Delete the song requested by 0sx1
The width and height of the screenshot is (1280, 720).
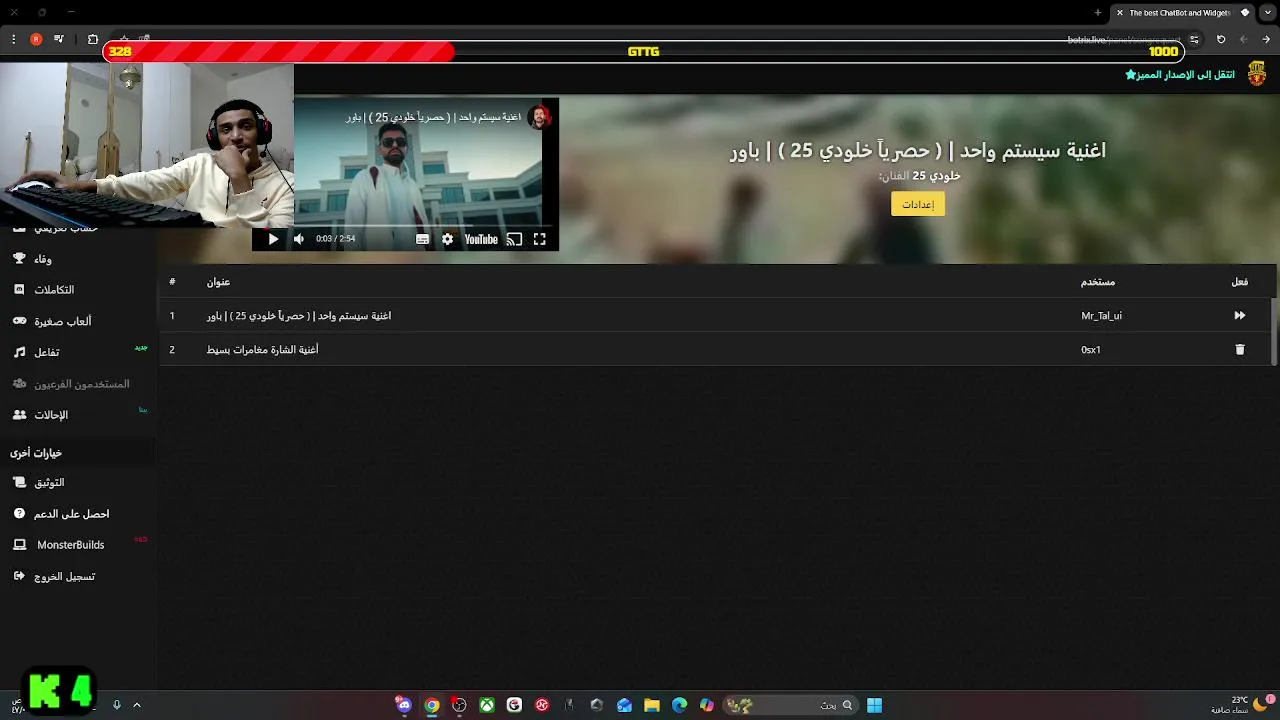[1240, 350]
